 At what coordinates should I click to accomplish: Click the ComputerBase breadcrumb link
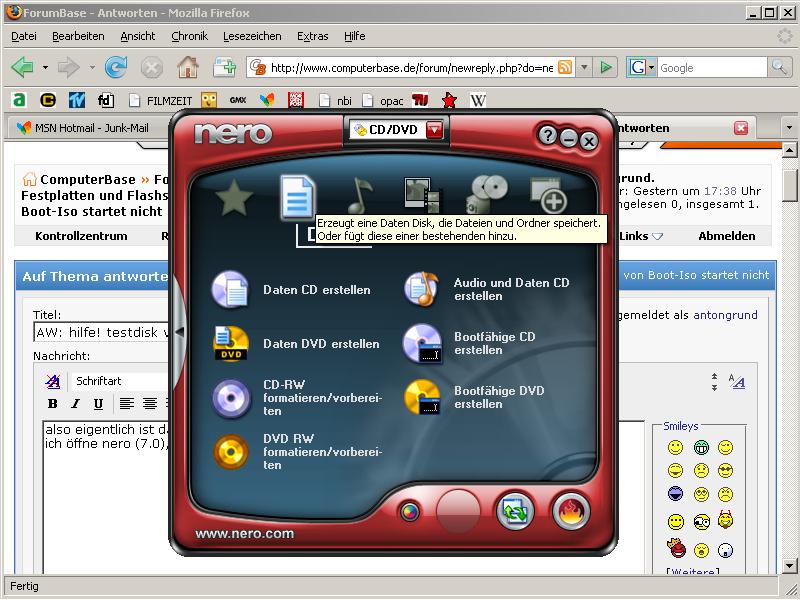click(88, 180)
